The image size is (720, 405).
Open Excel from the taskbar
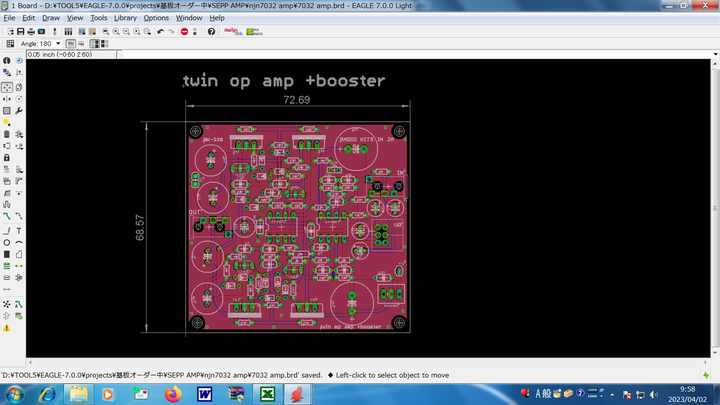coord(267,394)
